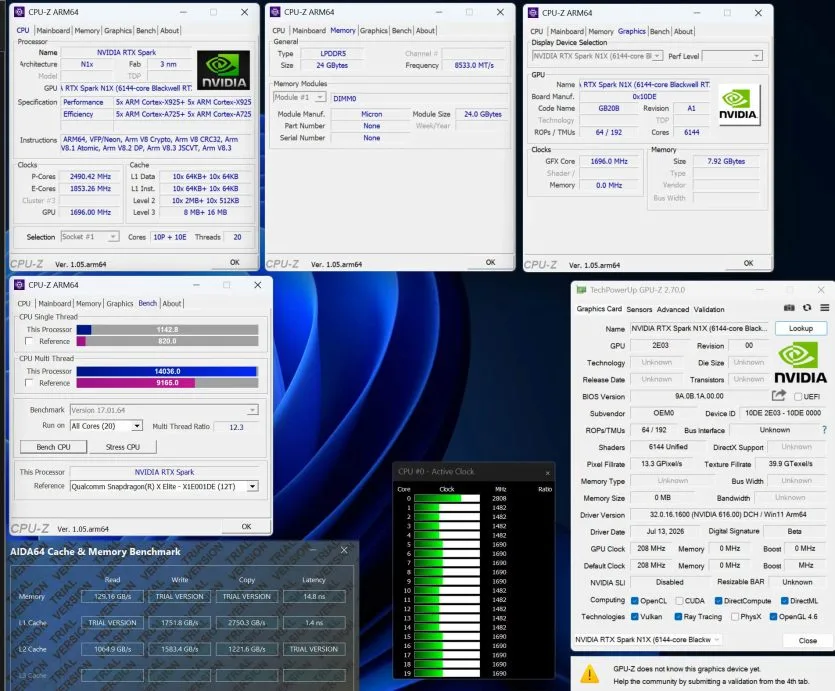Click the BIOS export share icon in GPU-Z
The height and width of the screenshot is (691, 835).
point(779,396)
